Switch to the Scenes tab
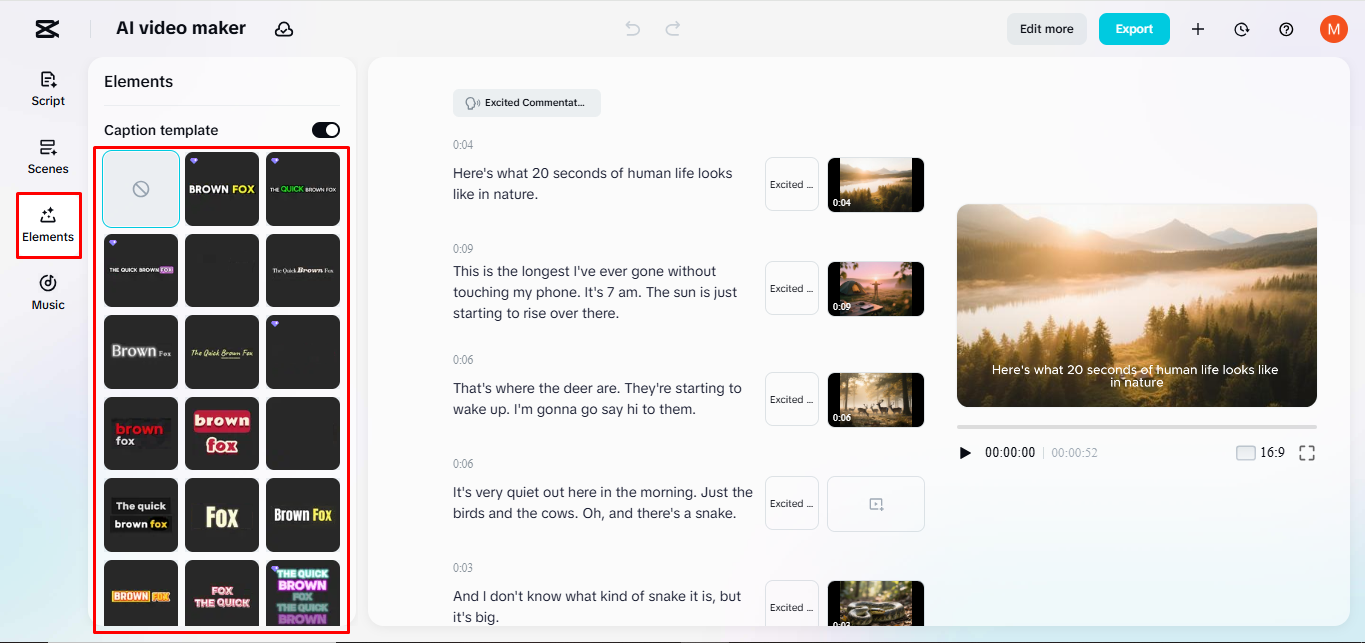 click(47, 157)
